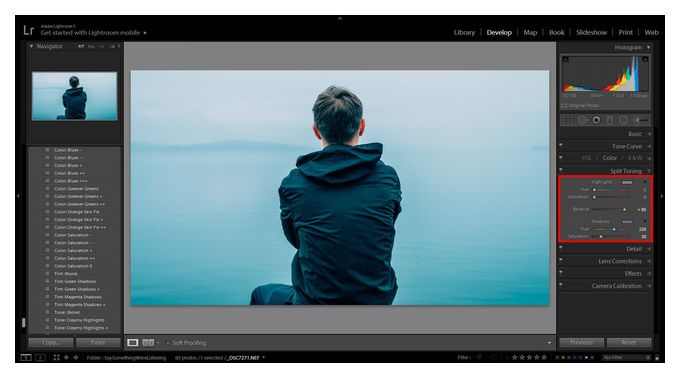Filter by flagged status icon

[x=480, y=358]
